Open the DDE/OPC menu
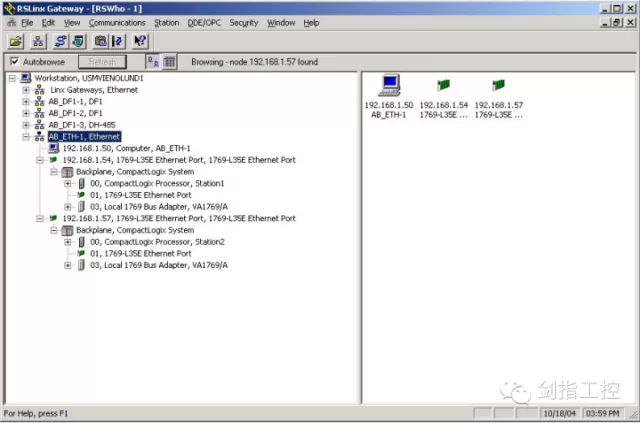The width and height of the screenshot is (640, 423). (204, 22)
